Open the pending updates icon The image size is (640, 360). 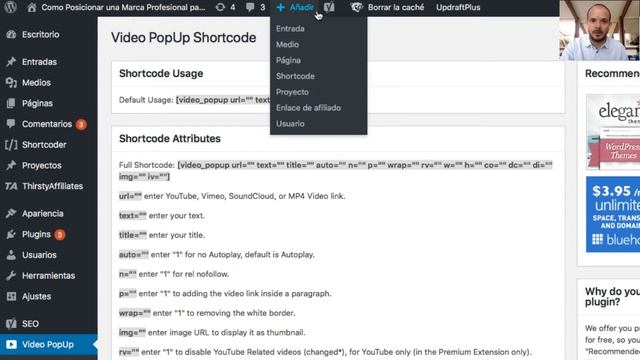pos(220,7)
